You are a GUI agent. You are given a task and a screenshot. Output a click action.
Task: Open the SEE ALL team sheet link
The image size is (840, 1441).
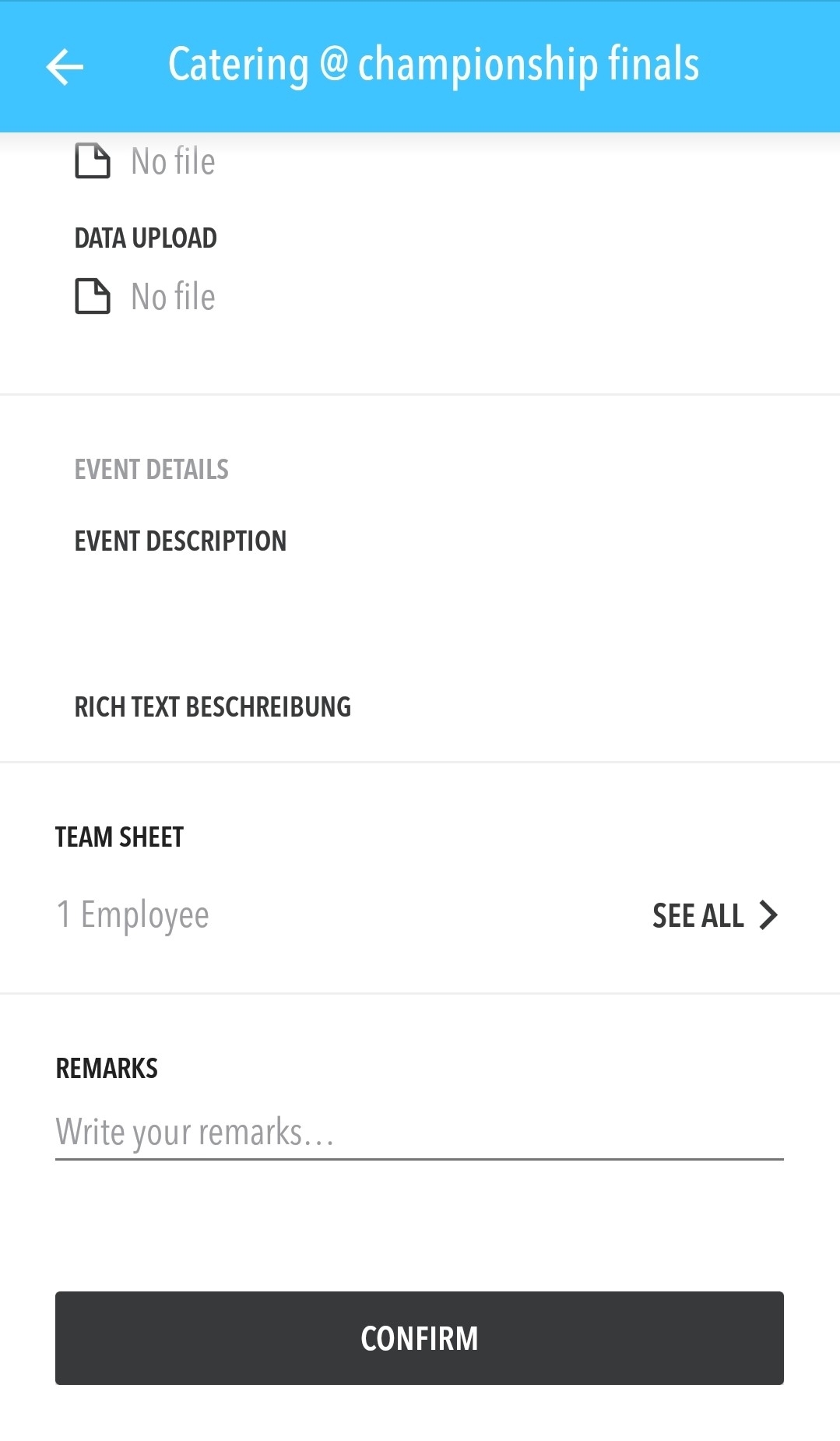pos(714,915)
